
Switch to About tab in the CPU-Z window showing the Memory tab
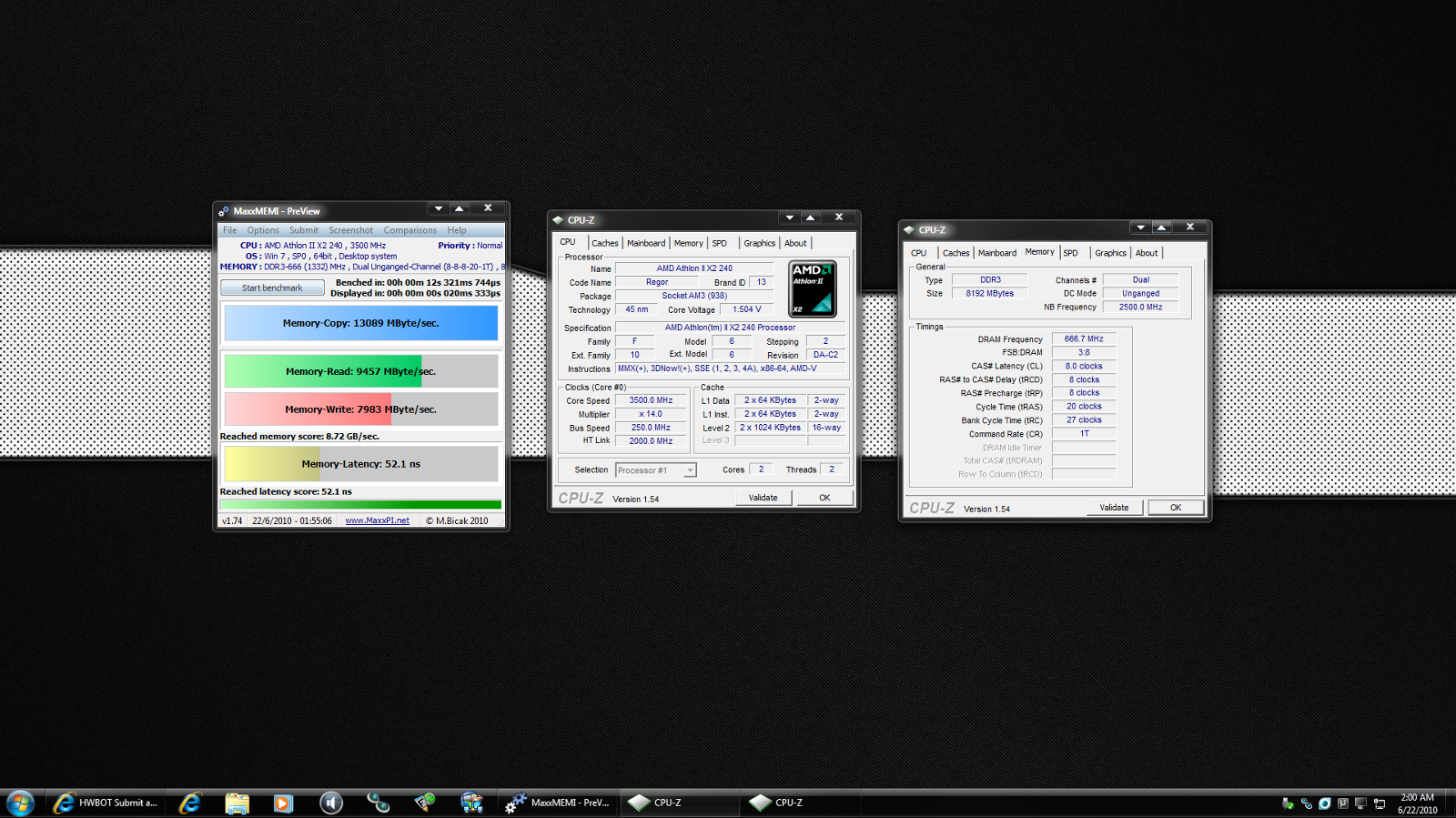[x=1147, y=254]
